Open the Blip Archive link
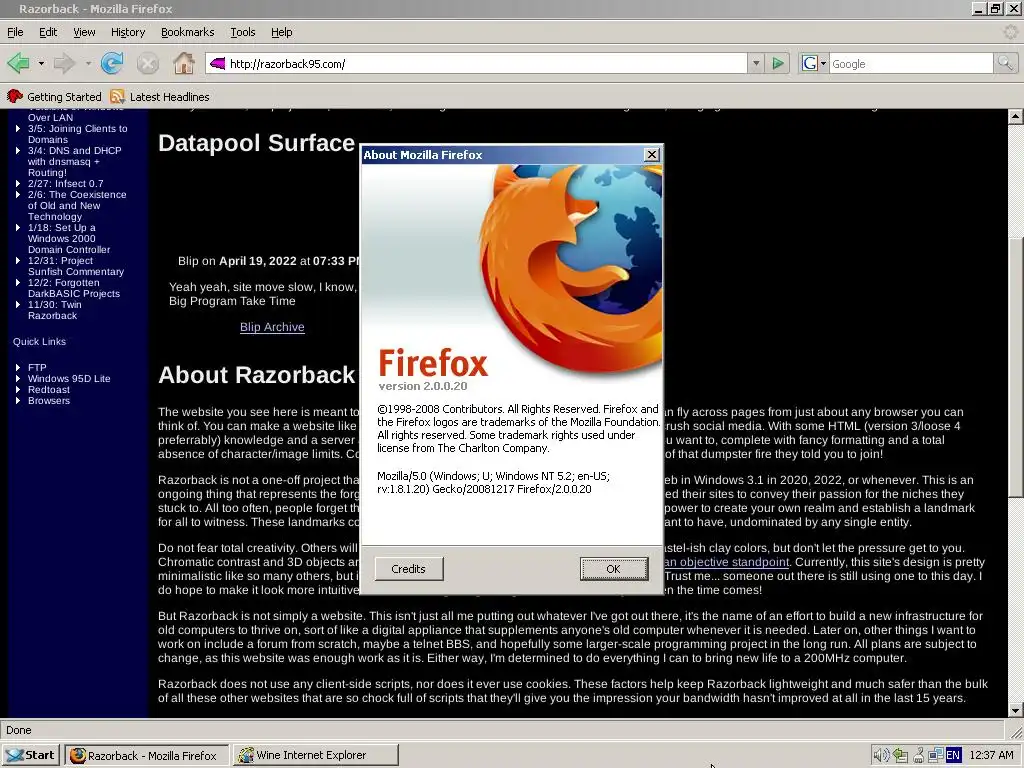Screen dimensions: 1024x768 click(x=272, y=327)
